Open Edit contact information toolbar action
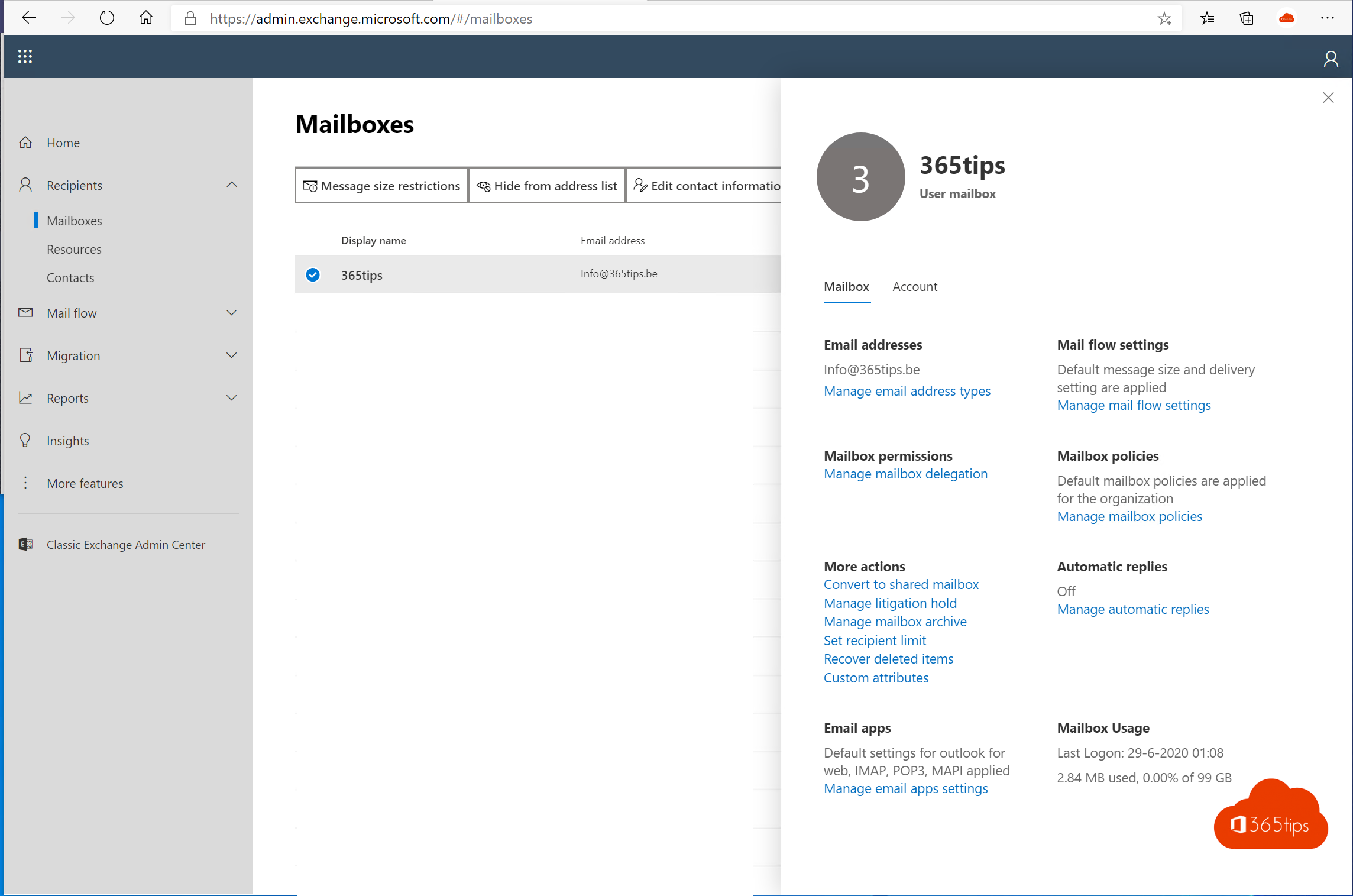The image size is (1353, 896). 707,185
